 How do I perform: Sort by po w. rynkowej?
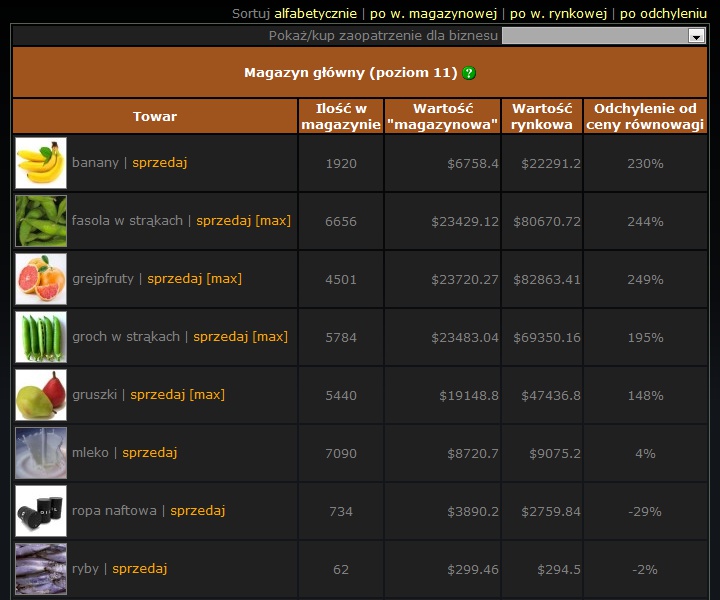click(x=558, y=13)
